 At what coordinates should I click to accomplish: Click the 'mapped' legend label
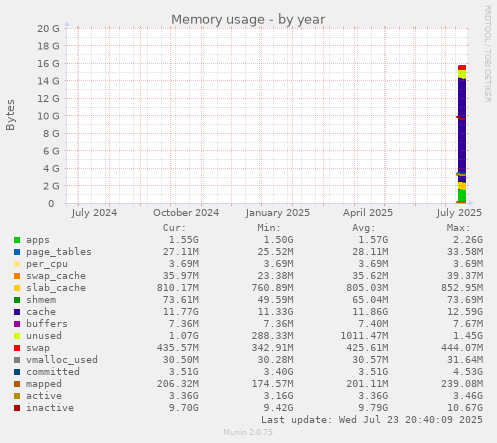pyautogui.click(x=44, y=384)
